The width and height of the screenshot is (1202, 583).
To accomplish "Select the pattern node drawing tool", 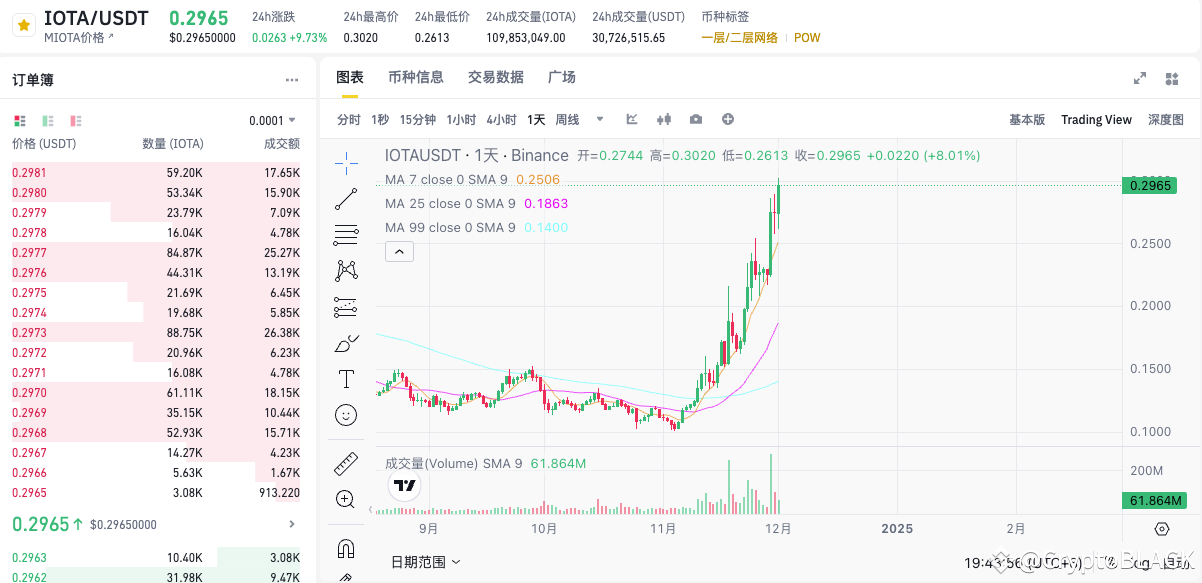I will (x=346, y=270).
